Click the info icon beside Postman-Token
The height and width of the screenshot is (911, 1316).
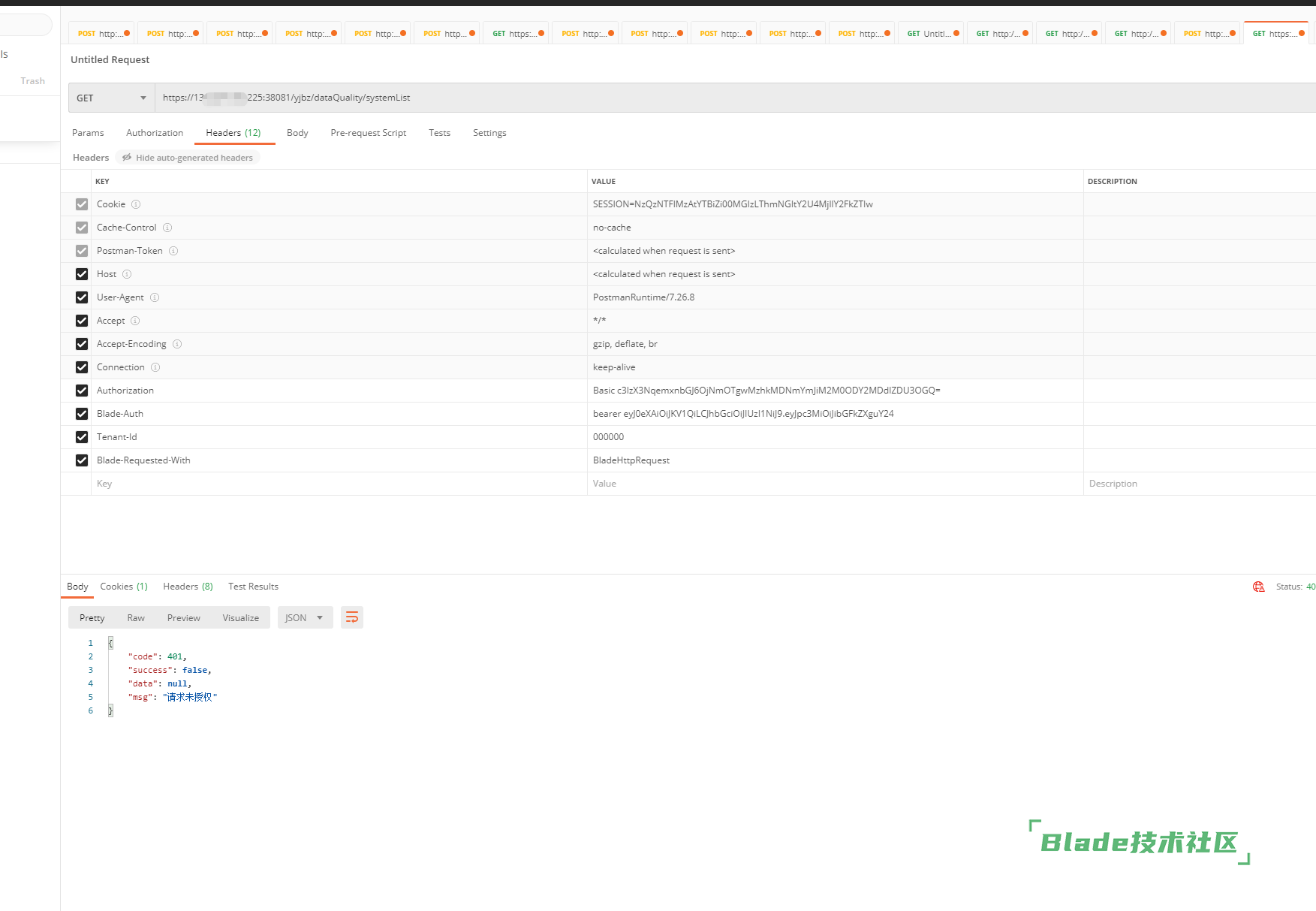(x=173, y=251)
